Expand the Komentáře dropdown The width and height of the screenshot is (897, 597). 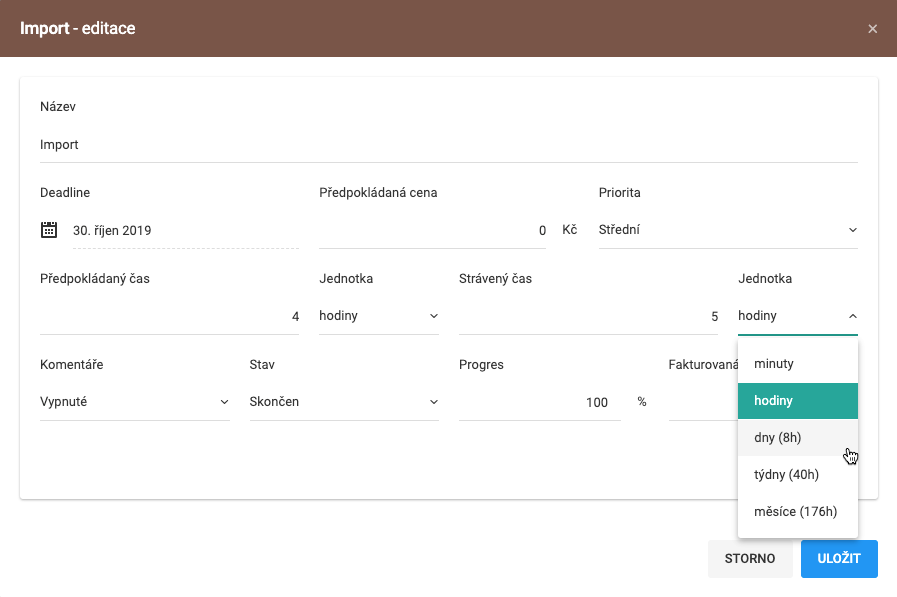pos(134,402)
